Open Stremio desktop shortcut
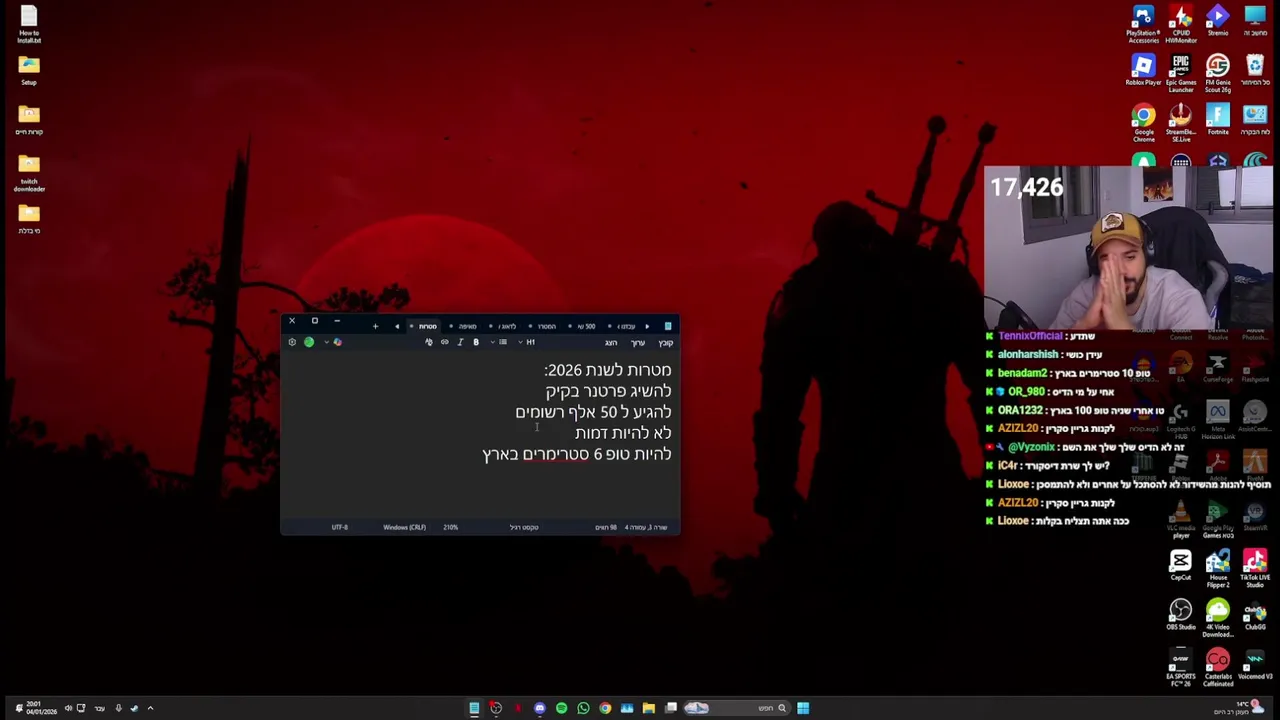 (1217, 20)
